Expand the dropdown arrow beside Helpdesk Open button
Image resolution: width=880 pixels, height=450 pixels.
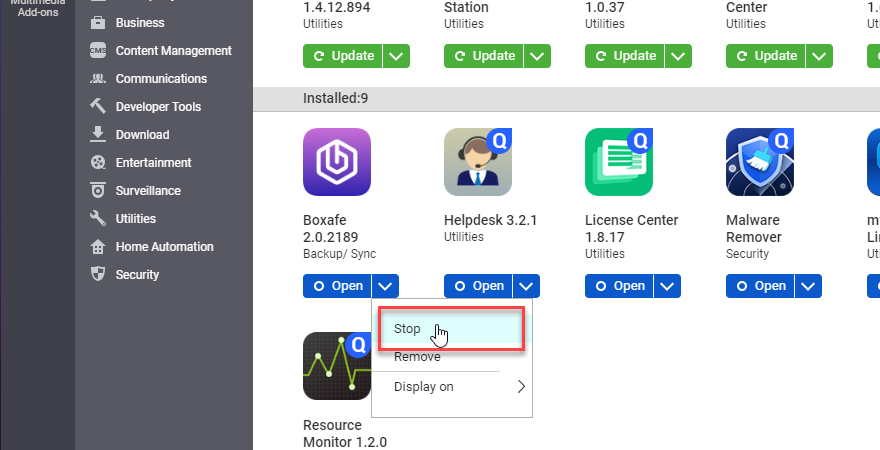(527, 286)
